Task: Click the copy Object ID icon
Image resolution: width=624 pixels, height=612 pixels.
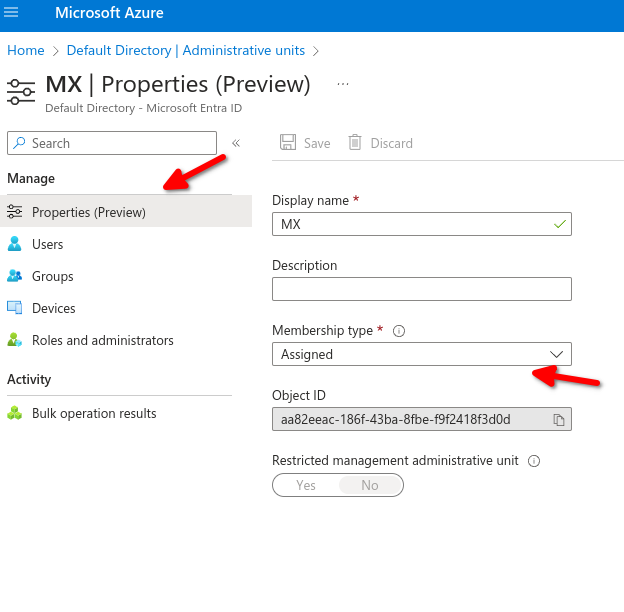Action: pos(559,420)
